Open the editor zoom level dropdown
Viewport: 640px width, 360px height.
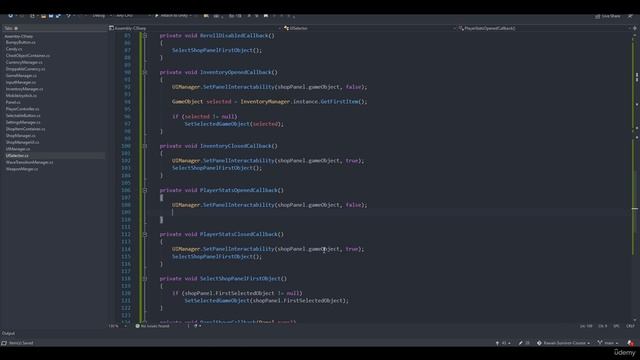(x=118, y=326)
